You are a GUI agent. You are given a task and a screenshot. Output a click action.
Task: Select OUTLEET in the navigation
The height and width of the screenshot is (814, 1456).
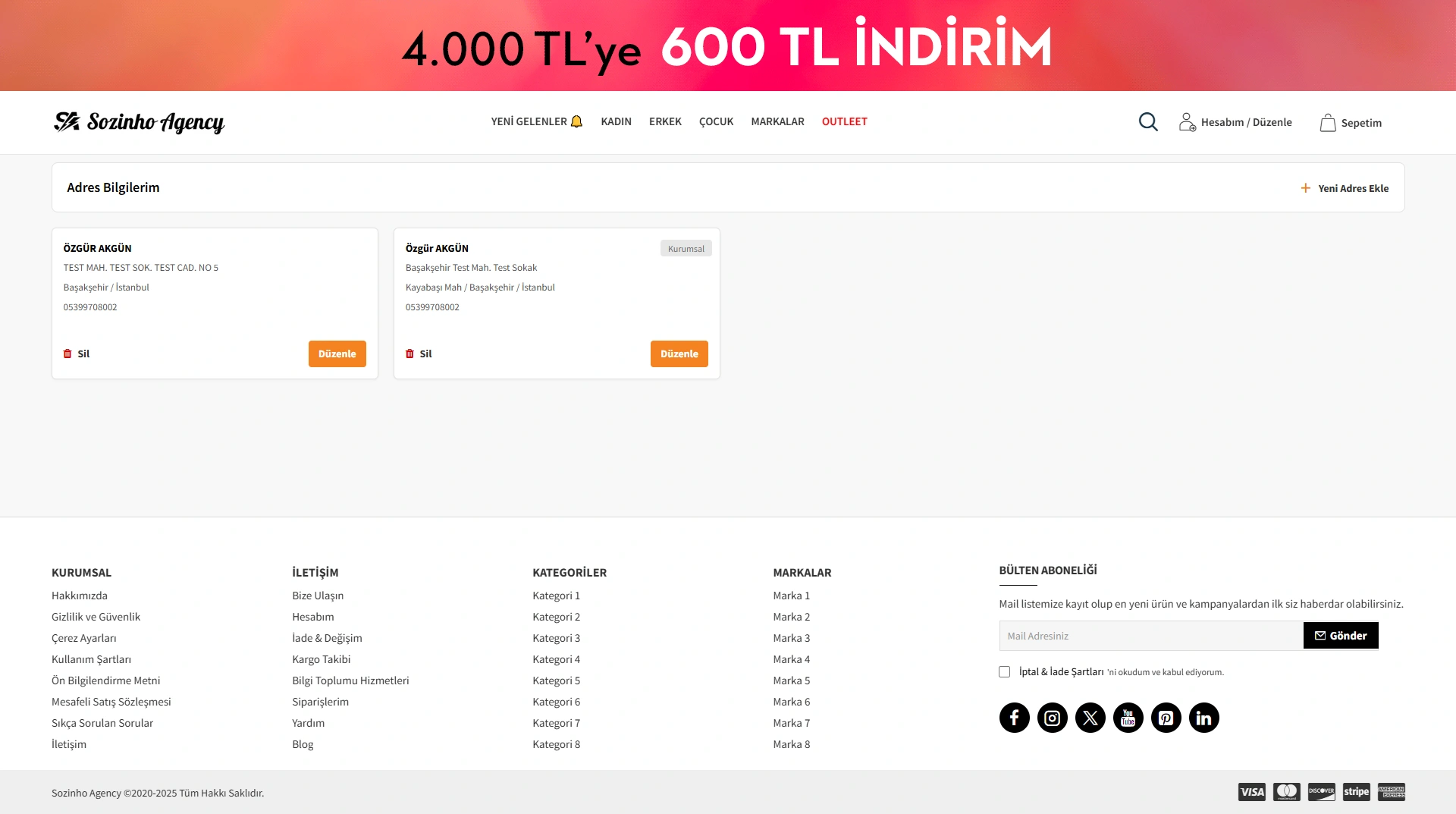pos(844,121)
